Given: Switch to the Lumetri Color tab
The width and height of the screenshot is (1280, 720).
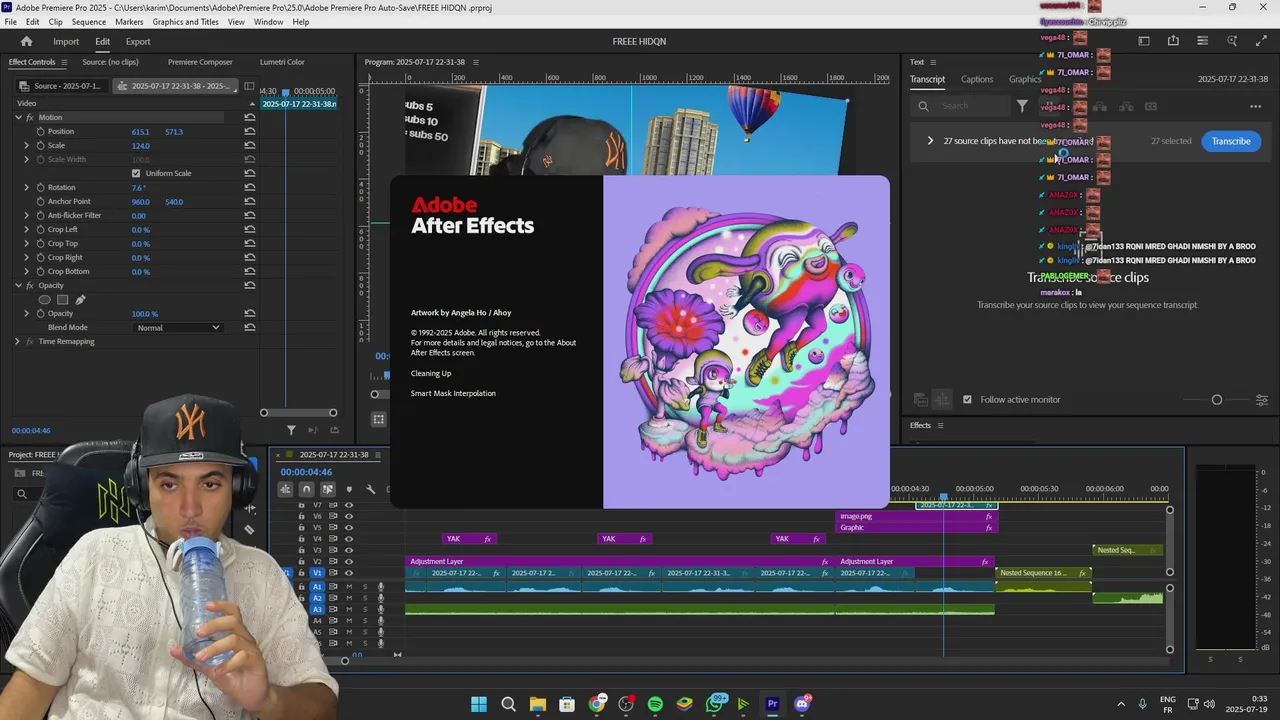Looking at the screenshot, I should pos(282,62).
